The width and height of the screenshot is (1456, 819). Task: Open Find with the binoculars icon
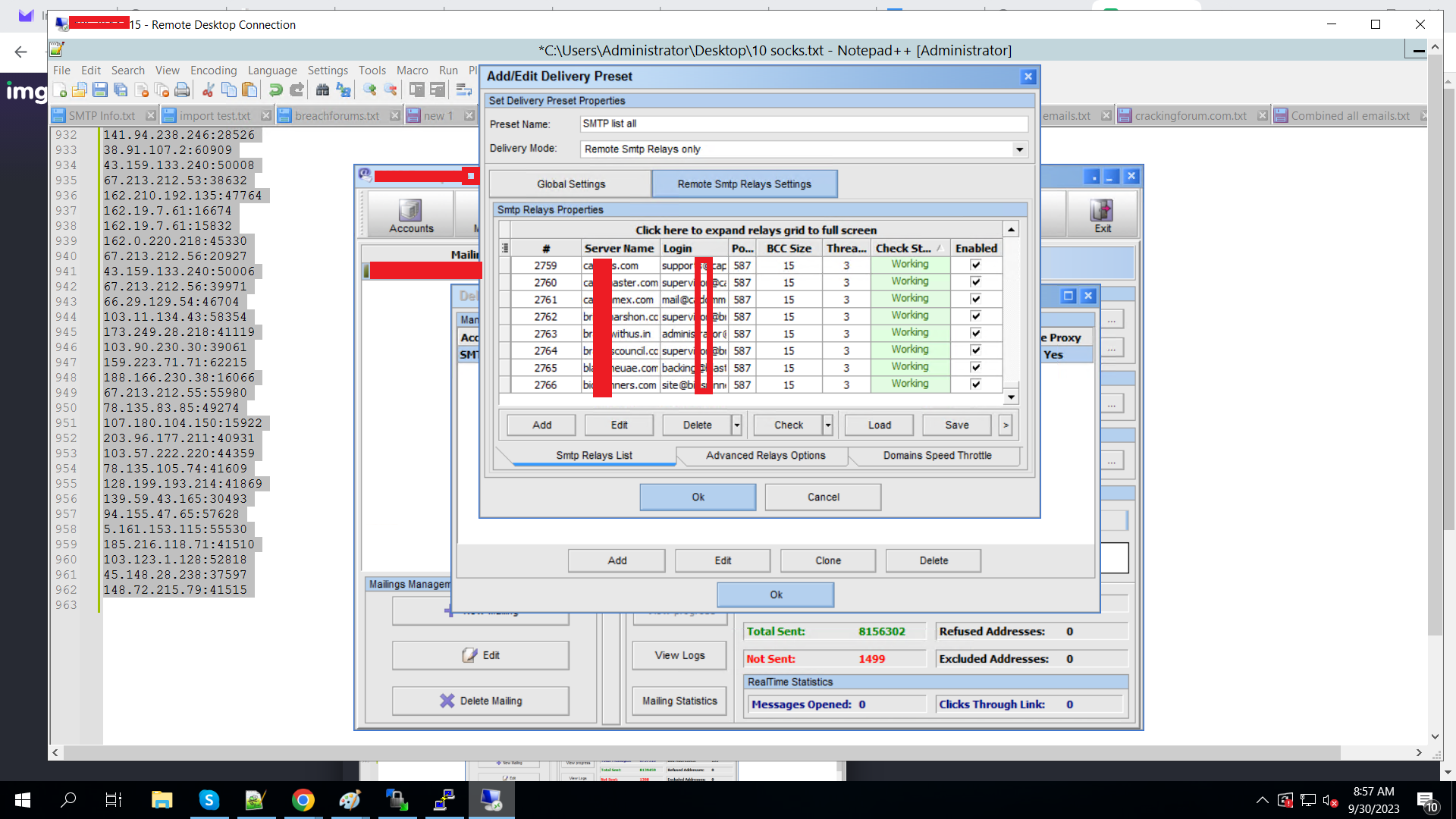(x=322, y=90)
